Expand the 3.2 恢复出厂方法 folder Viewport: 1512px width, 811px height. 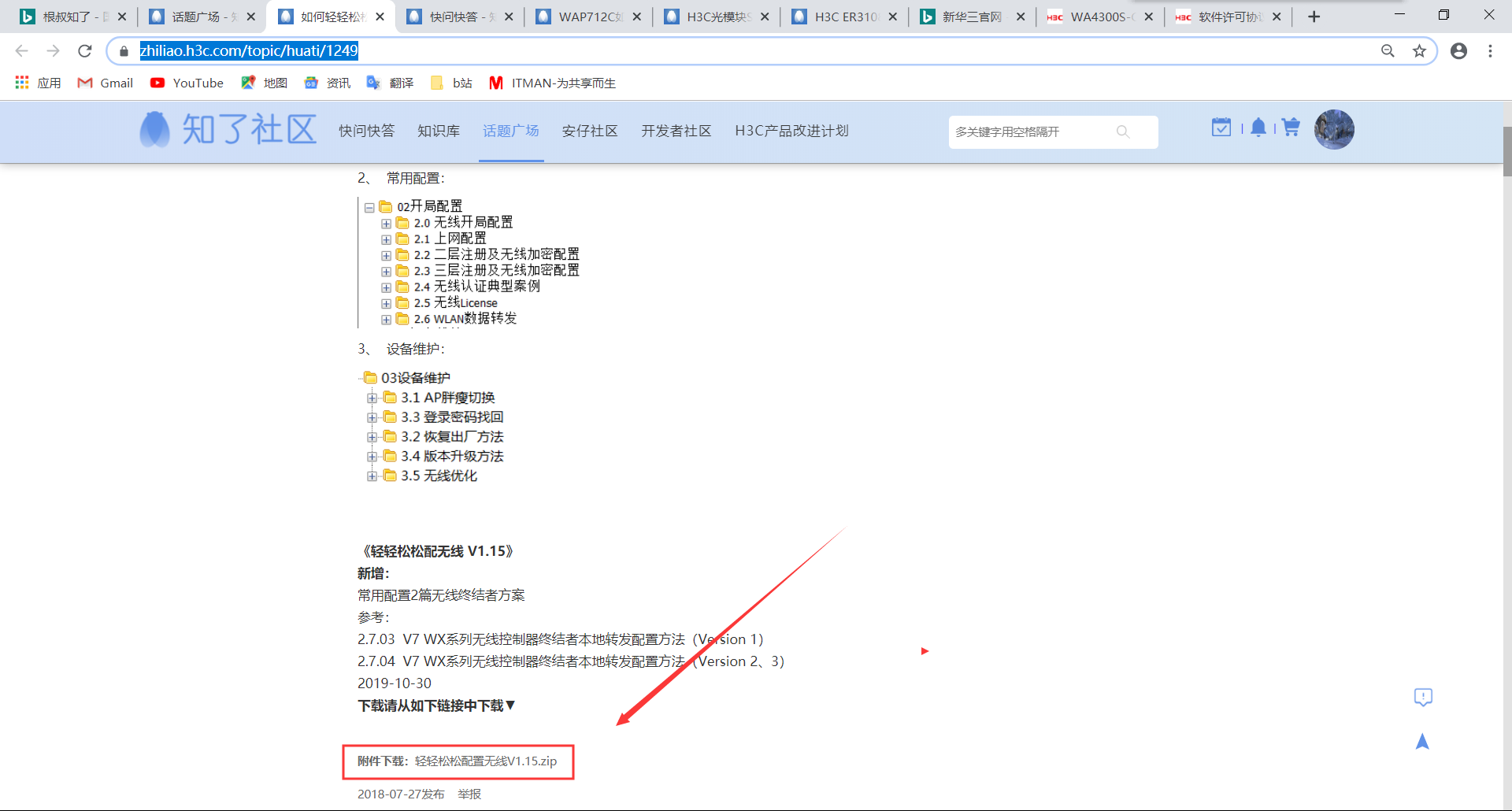pyautogui.click(x=372, y=437)
